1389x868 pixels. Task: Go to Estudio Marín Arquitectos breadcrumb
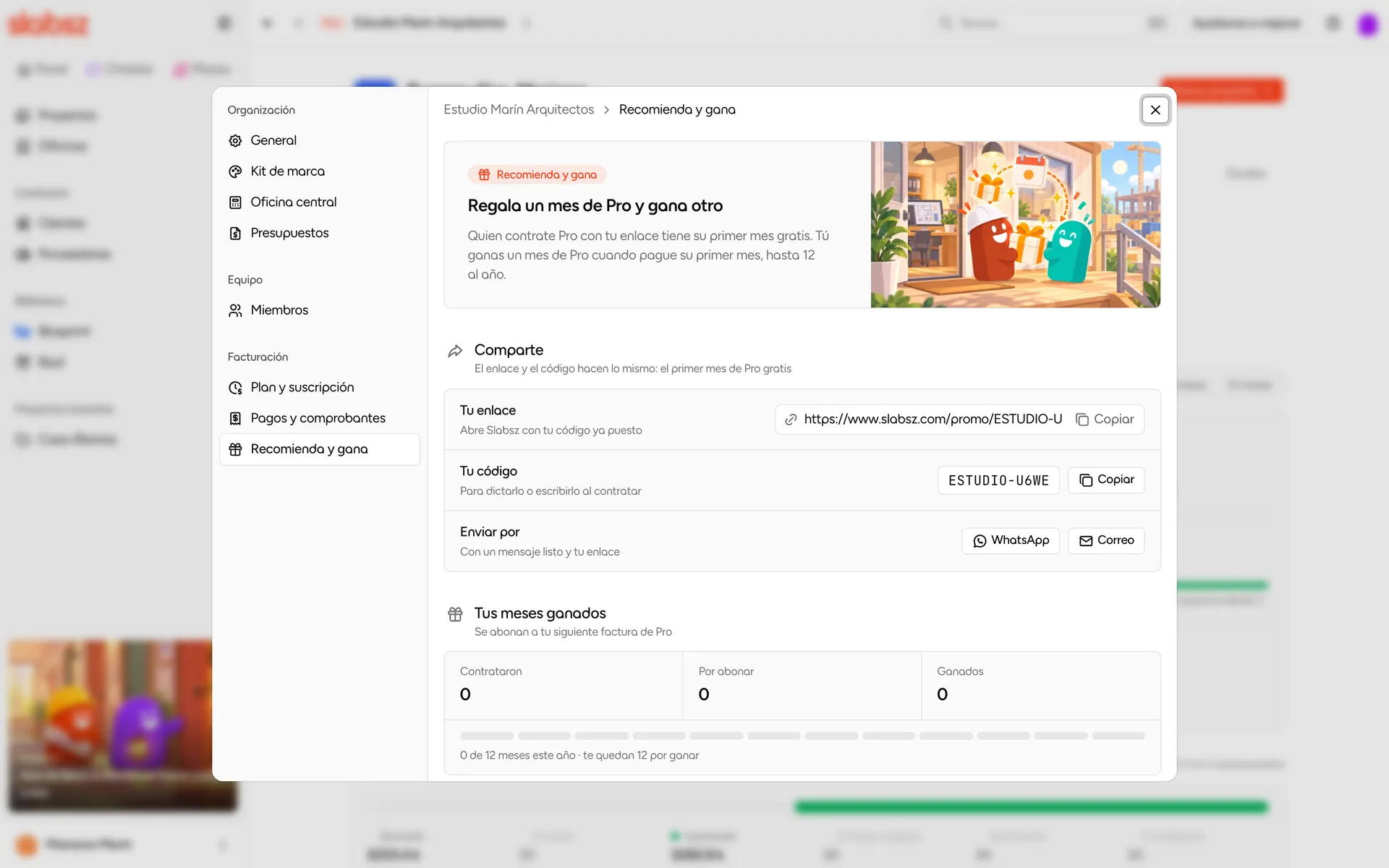pyautogui.click(x=519, y=109)
